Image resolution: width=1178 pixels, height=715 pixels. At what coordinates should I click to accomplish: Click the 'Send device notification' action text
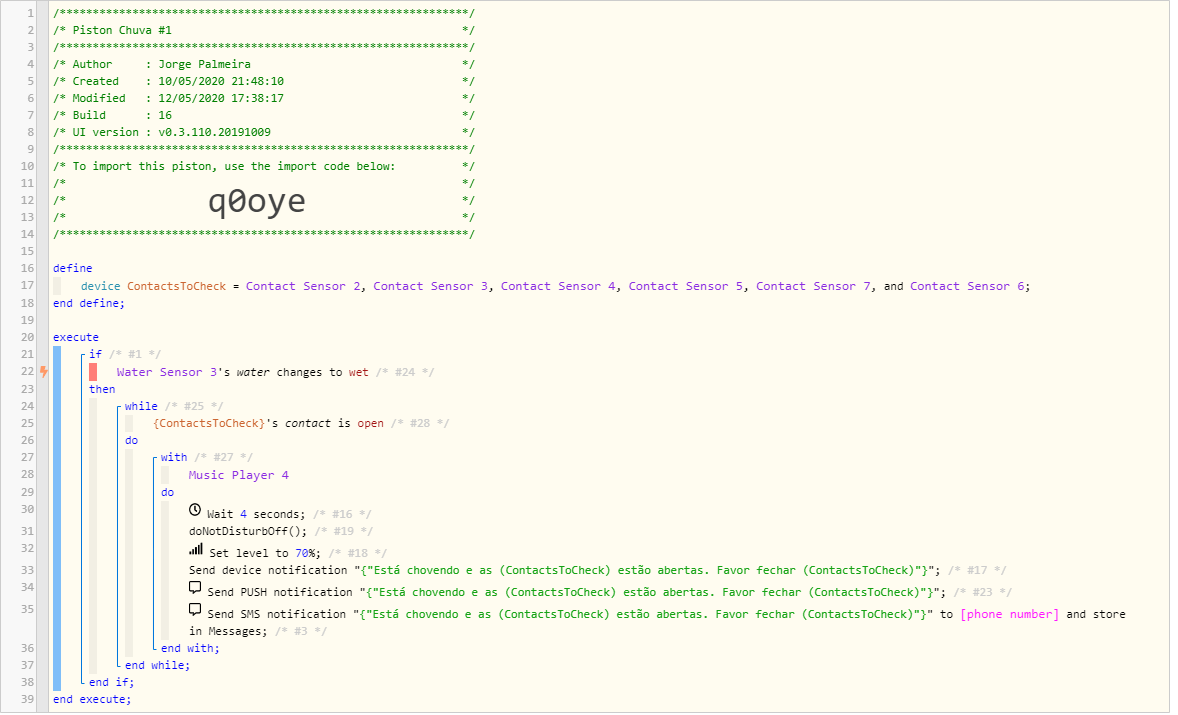[268, 571]
